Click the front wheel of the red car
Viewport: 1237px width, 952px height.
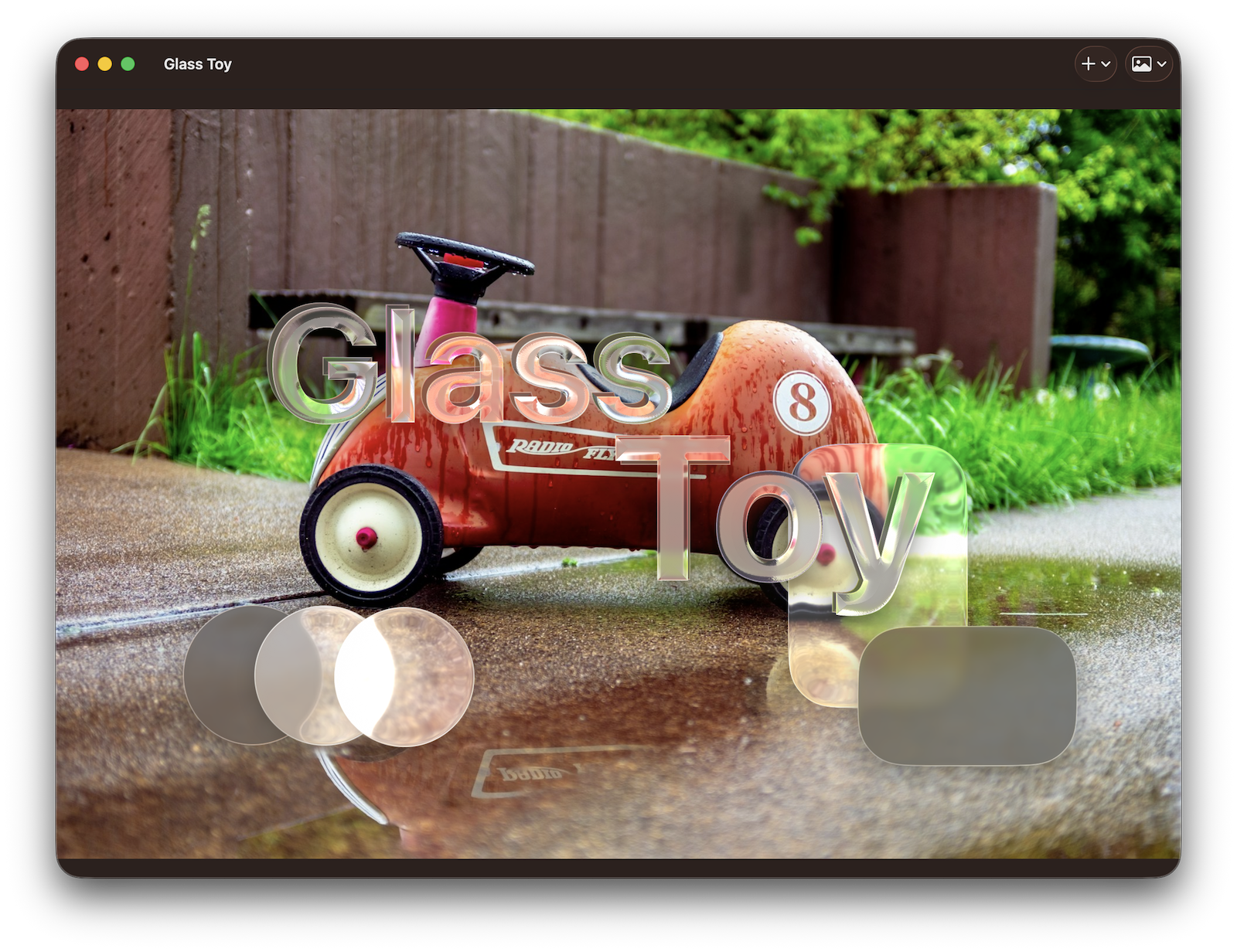[x=370, y=535]
